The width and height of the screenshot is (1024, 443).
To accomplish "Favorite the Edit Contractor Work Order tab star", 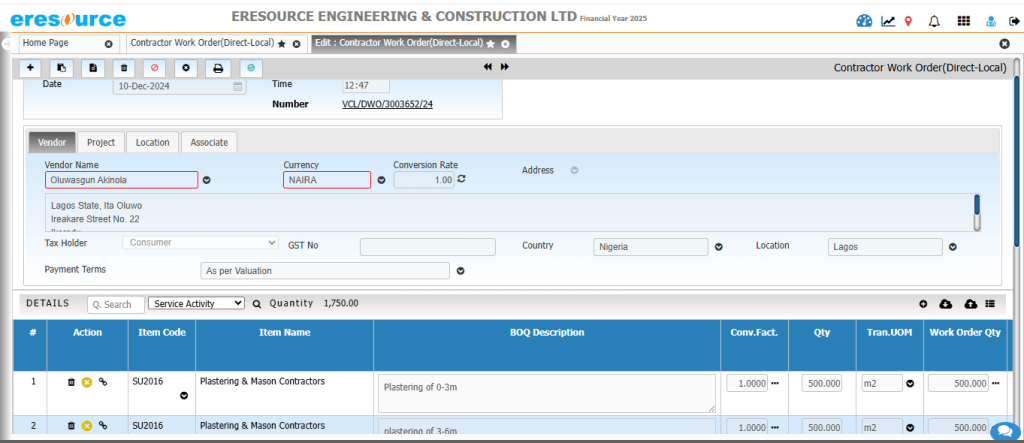I will 490,44.
